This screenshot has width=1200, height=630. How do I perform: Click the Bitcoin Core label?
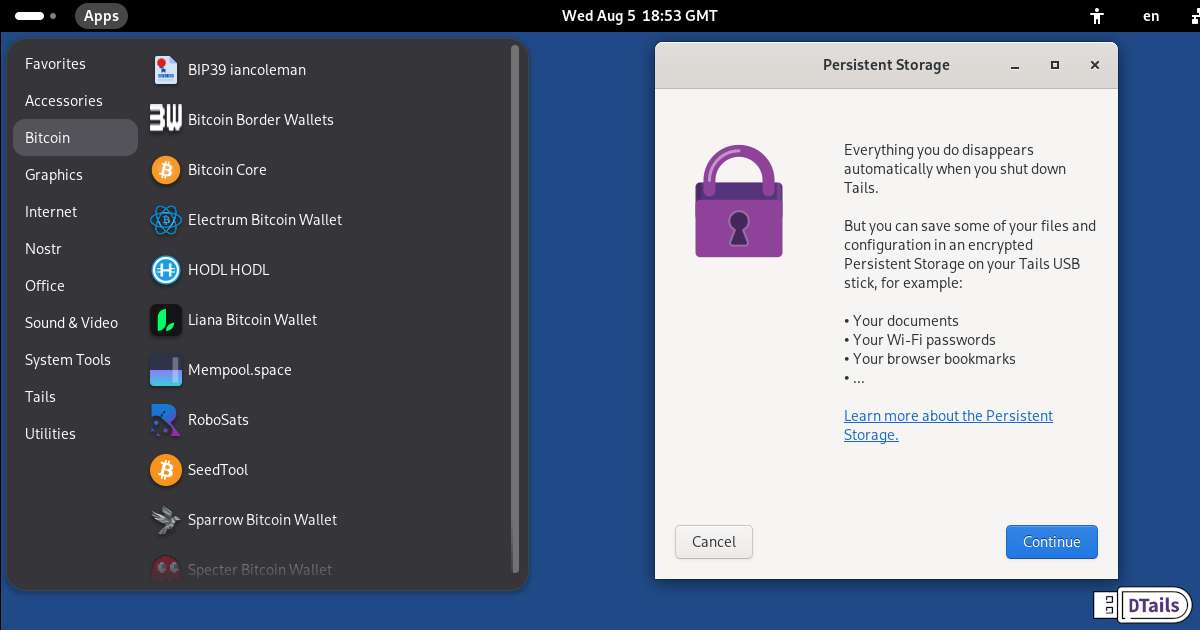(227, 170)
